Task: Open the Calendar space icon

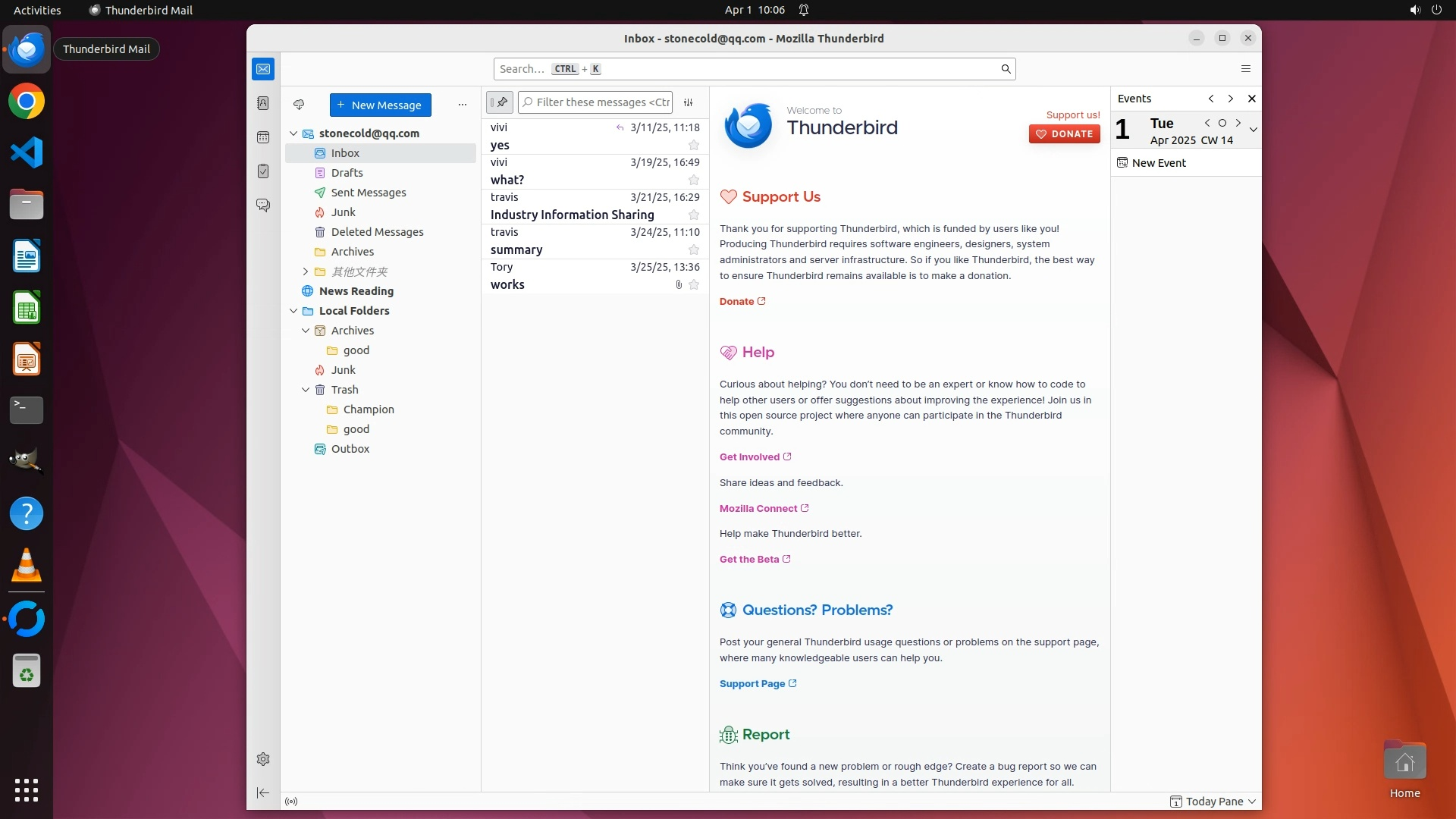Action: click(x=263, y=137)
